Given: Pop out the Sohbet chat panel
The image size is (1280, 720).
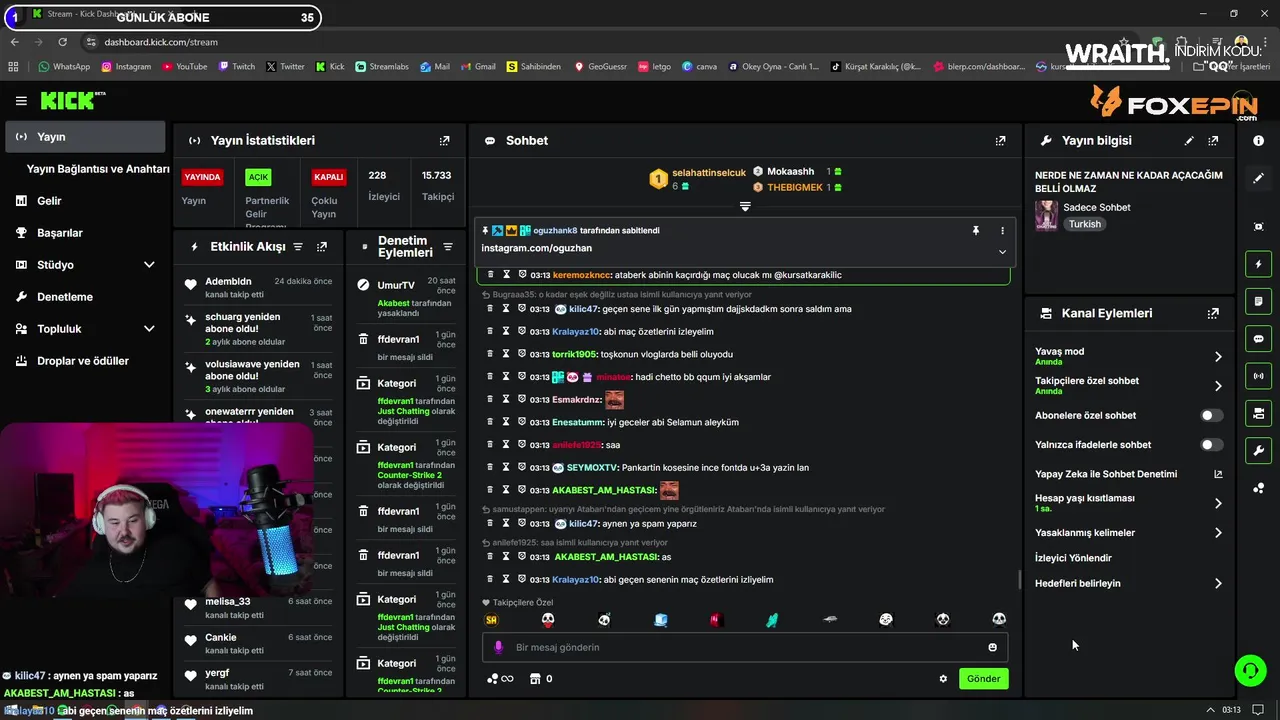Looking at the screenshot, I should (x=1000, y=141).
